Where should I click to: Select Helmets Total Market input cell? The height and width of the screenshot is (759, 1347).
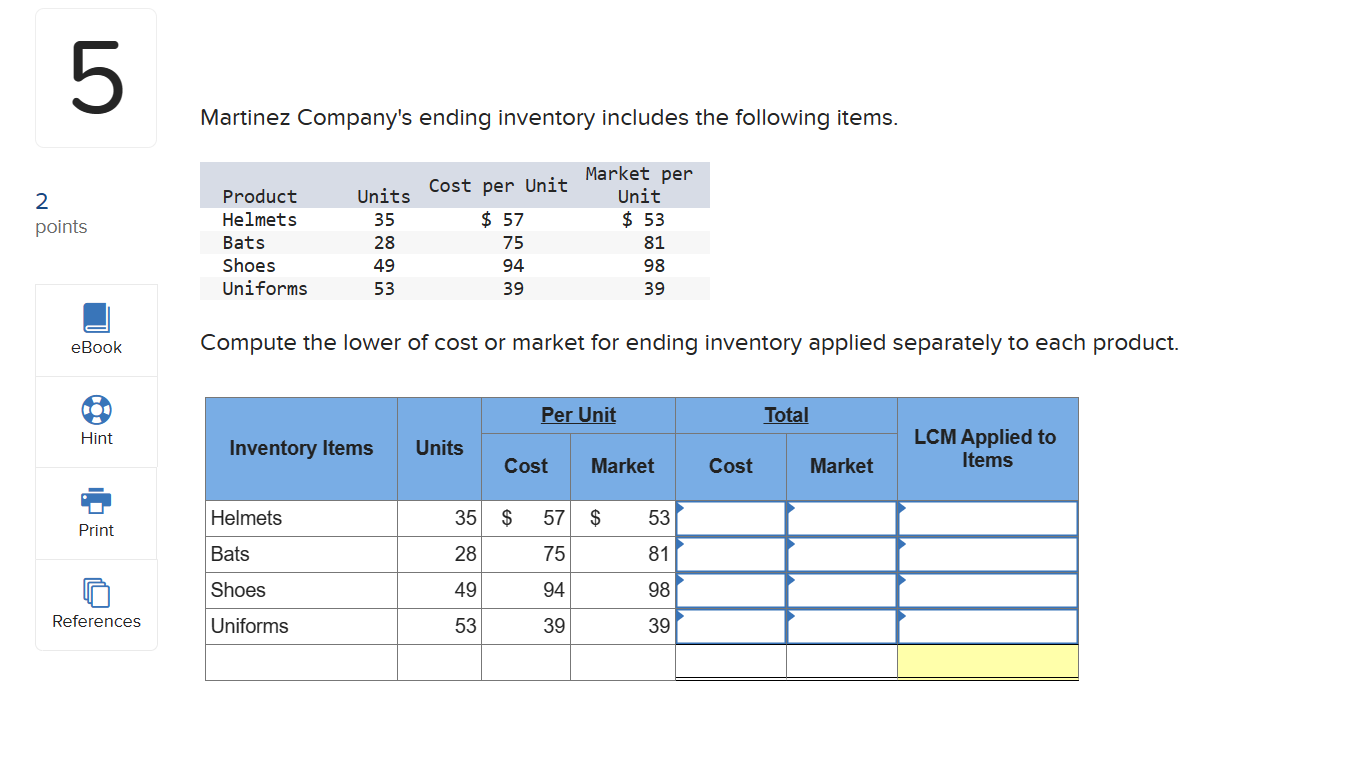842,518
